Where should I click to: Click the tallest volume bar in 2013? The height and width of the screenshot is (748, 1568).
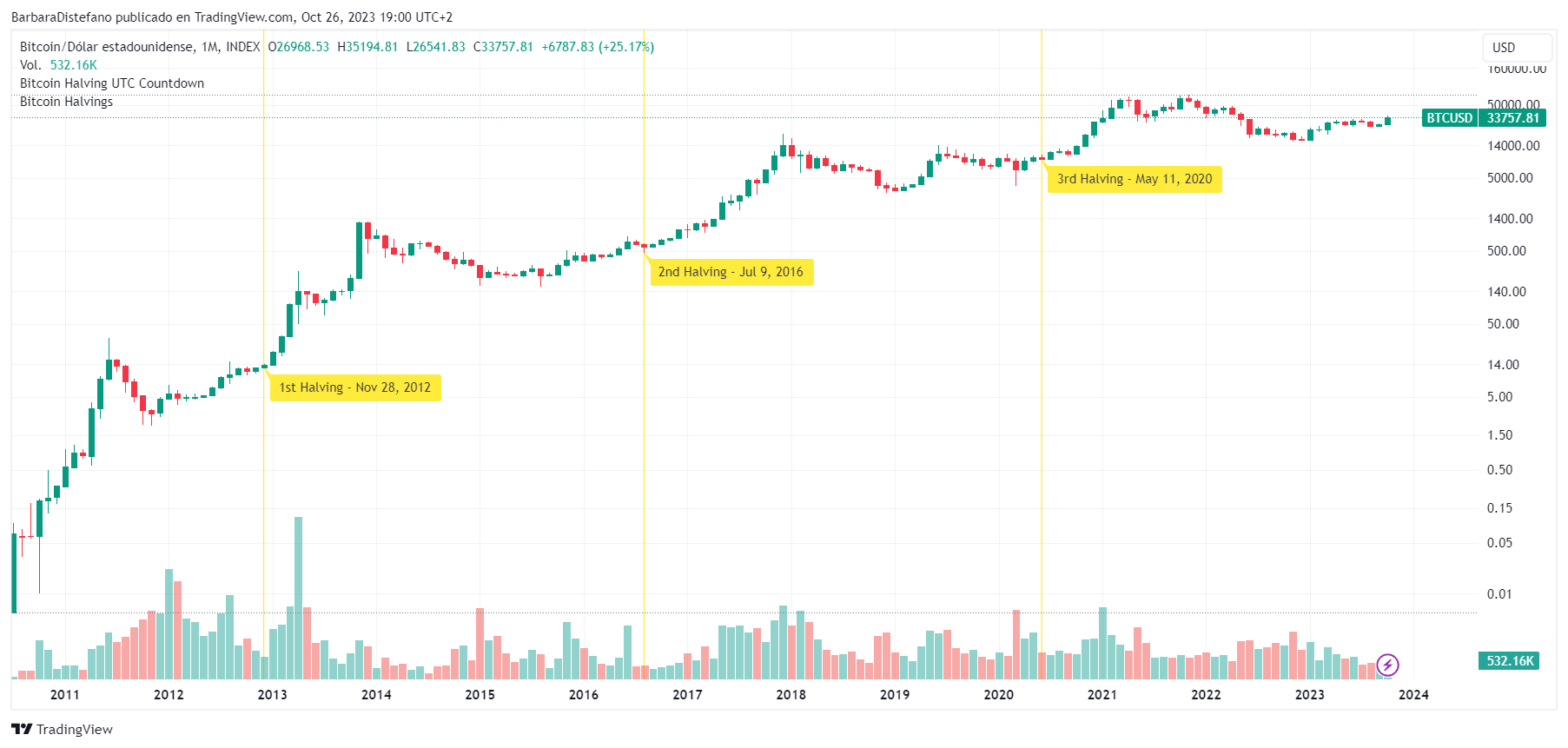point(298,598)
